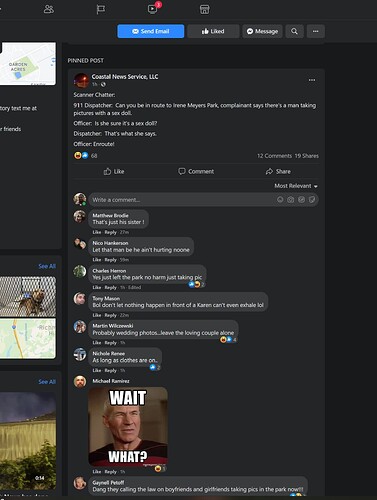The height and width of the screenshot is (500, 377).
Task: Open Nichole Renee's profile name
Action: 108,353
